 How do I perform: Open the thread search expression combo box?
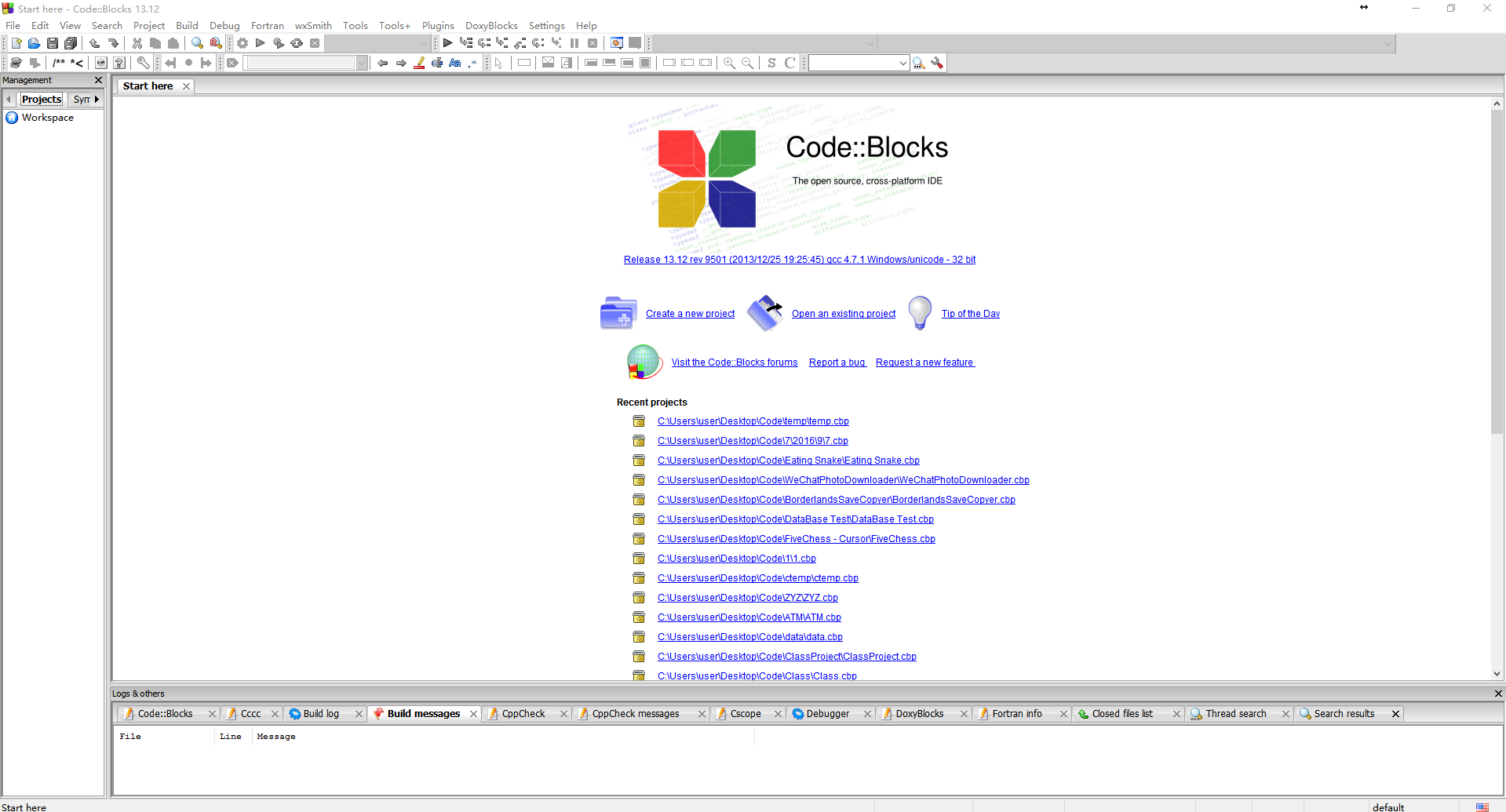pyautogui.click(x=859, y=63)
